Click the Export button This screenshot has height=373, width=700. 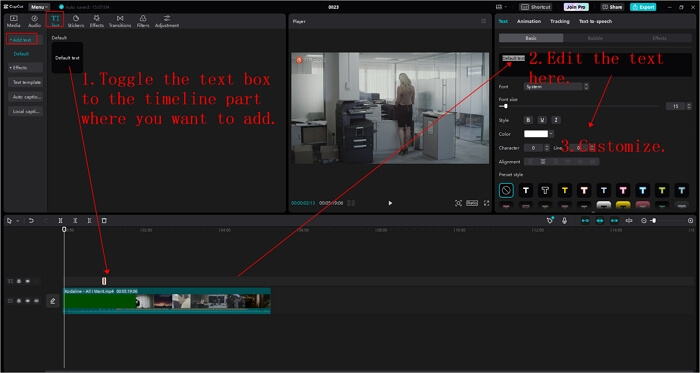point(643,7)
